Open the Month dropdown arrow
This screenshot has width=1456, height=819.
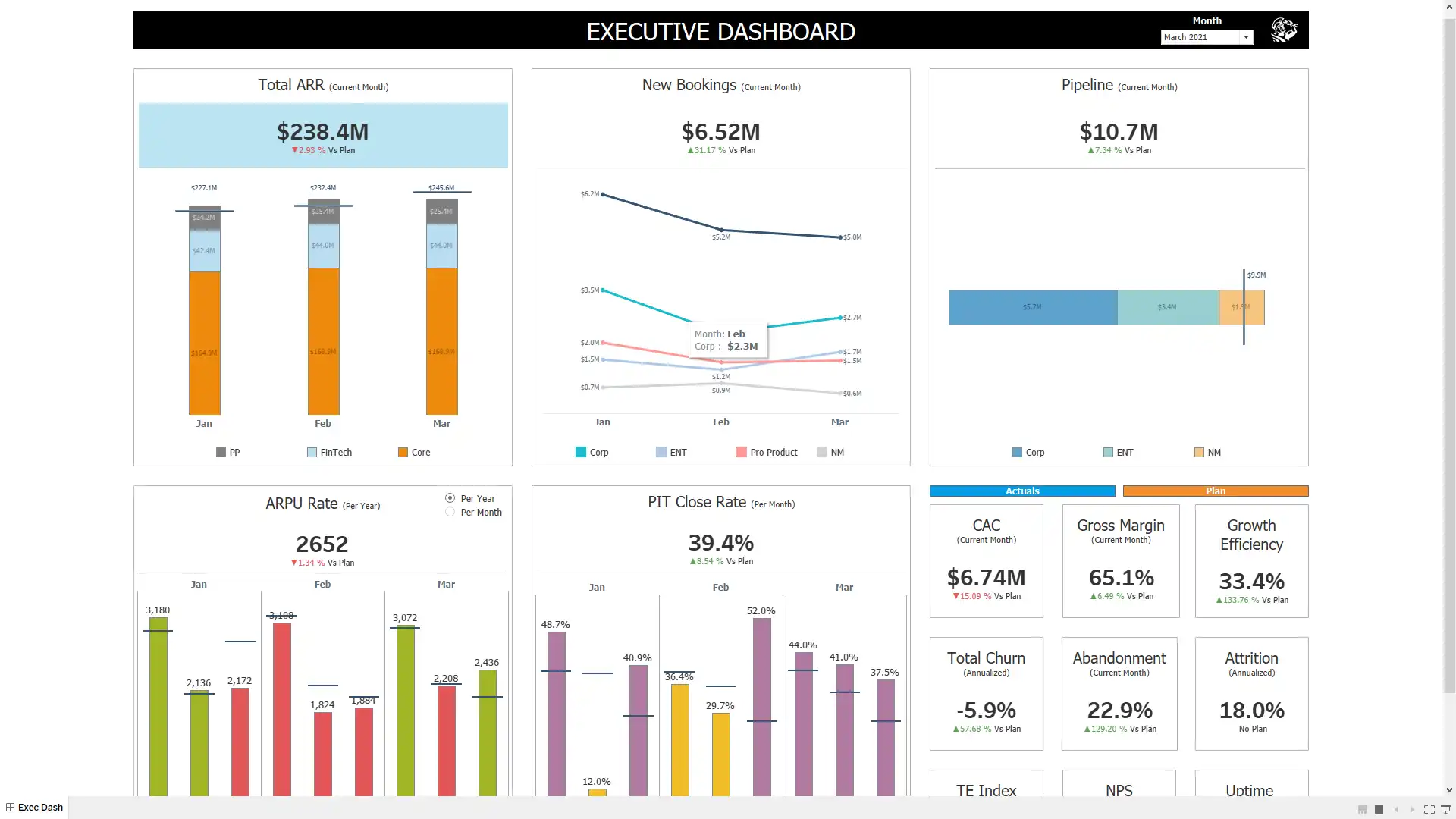click(1246, 37)
